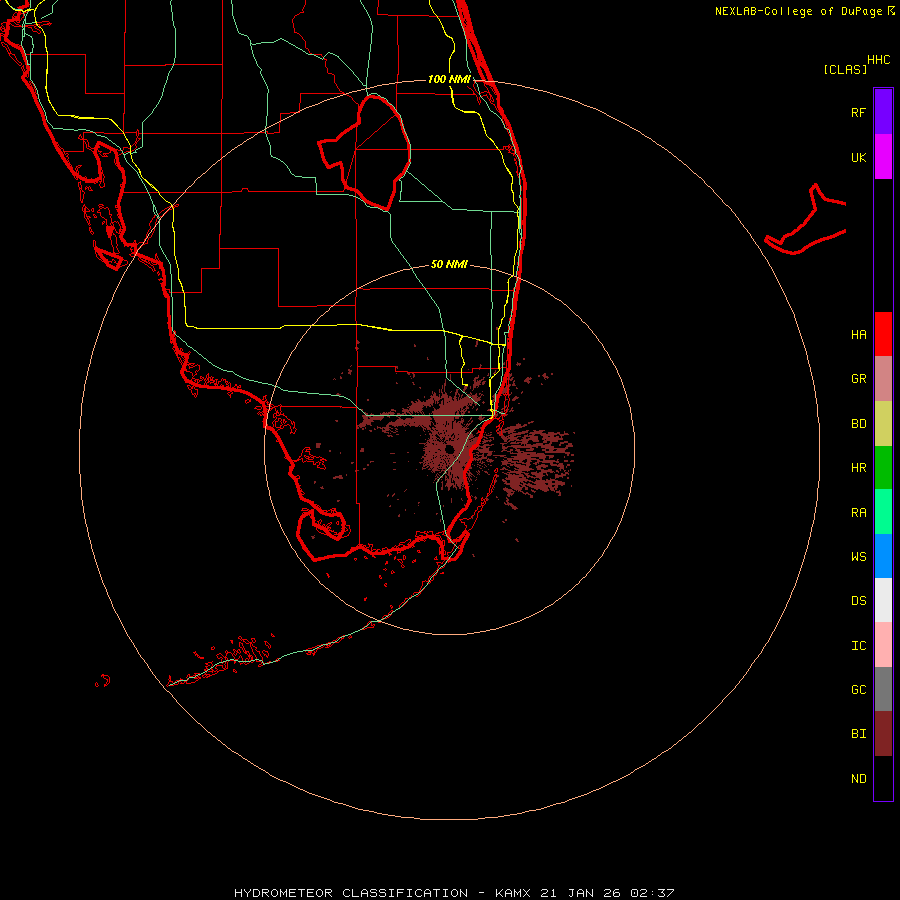Click the GR legend label
This screenshot has height=900, width=900.
pos(858,379)
